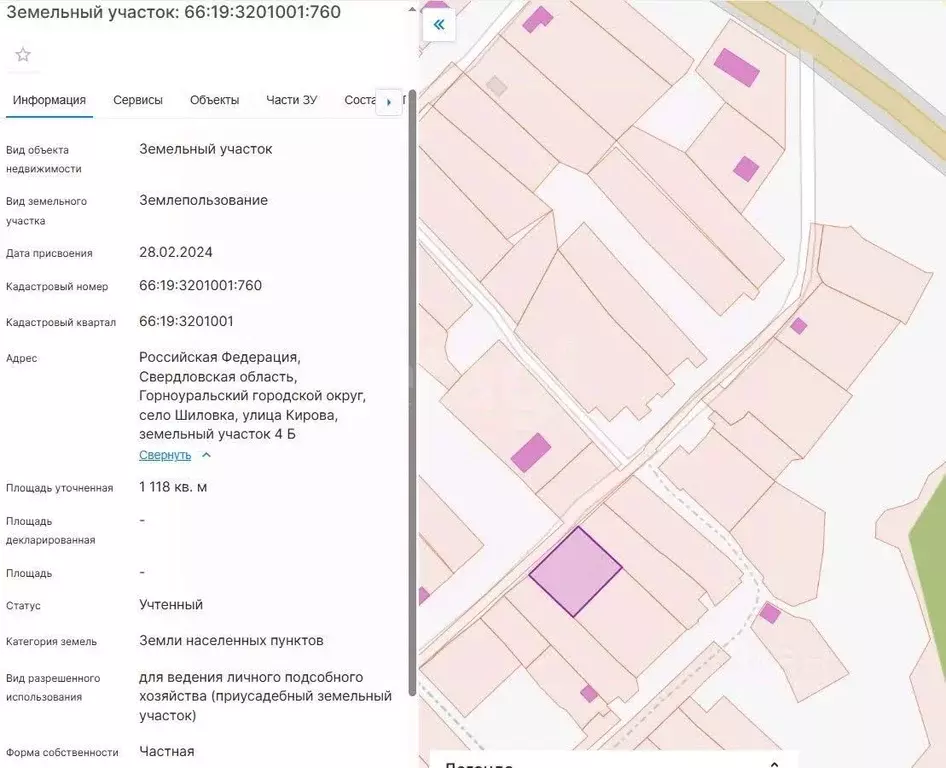Click the pink building directly above highlighted parcel

click(531, 452)
